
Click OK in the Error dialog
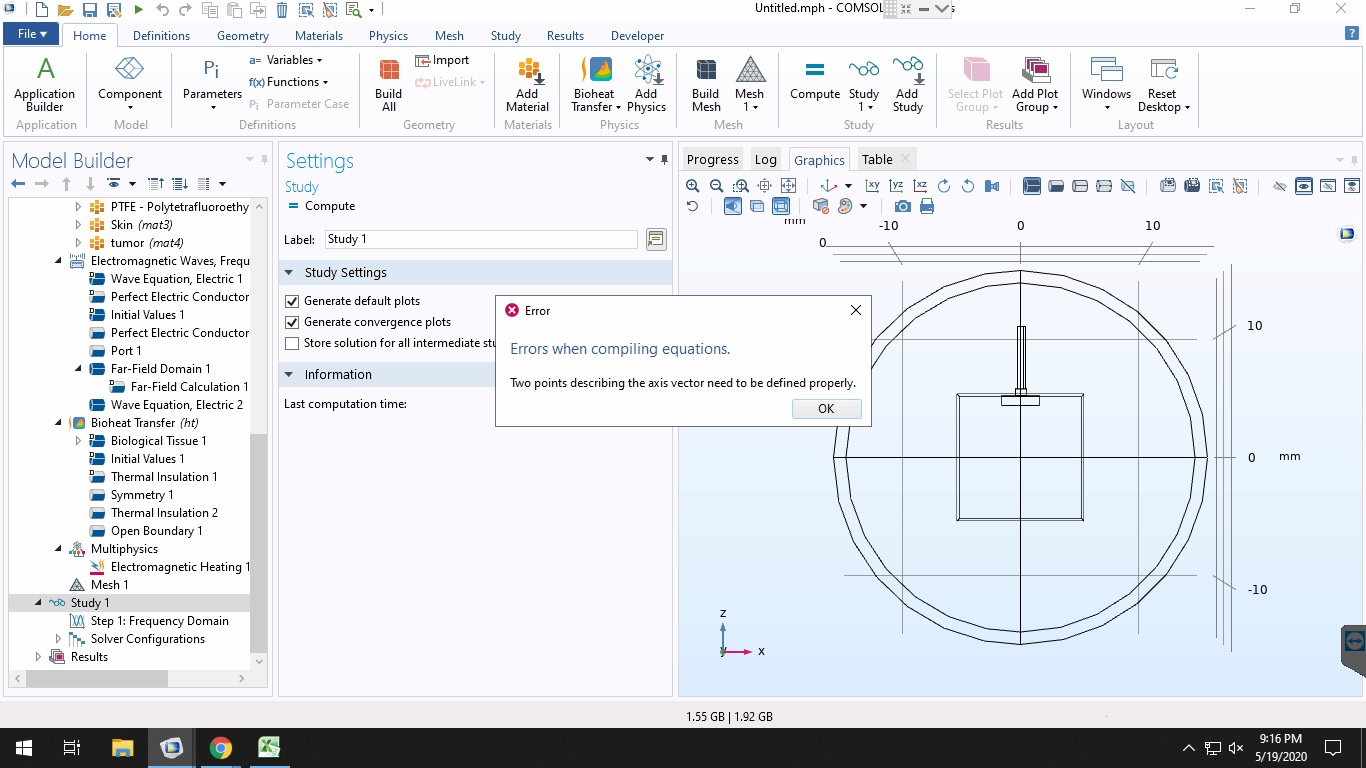click(x=826, y=408)
